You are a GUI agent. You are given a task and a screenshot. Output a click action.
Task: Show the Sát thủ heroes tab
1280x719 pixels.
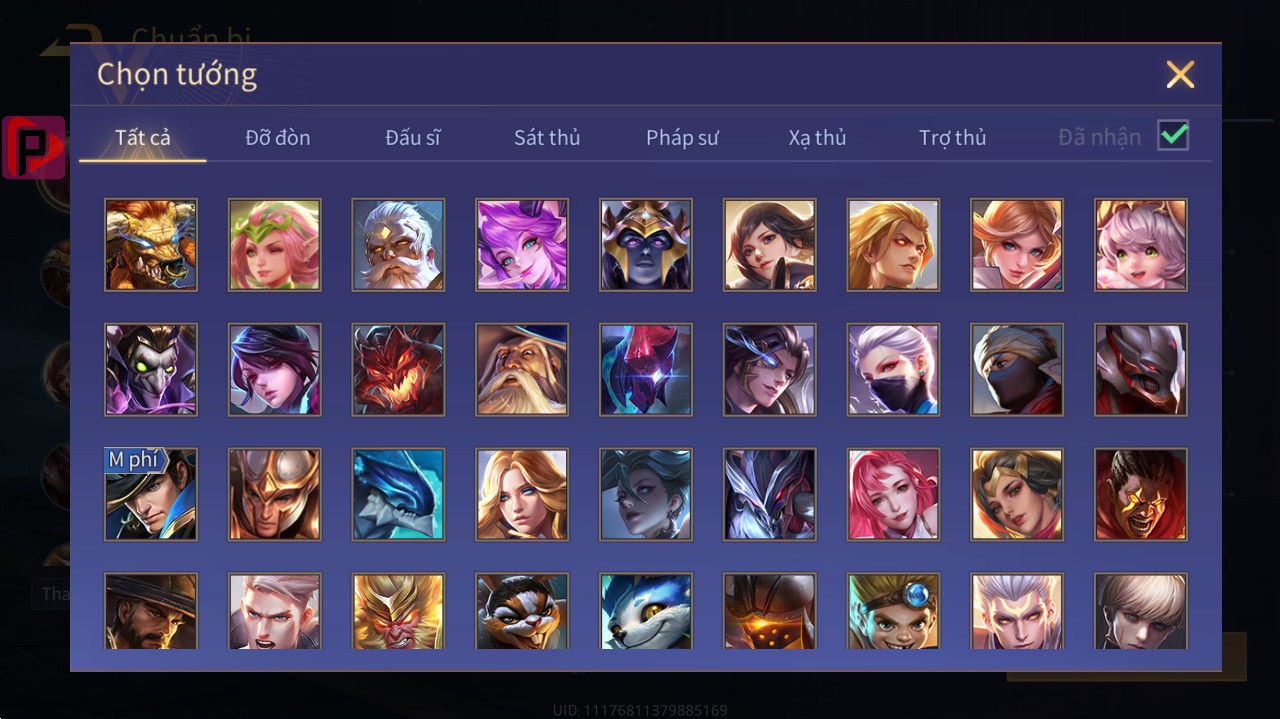pyautogui.click(x=547, y=138)
